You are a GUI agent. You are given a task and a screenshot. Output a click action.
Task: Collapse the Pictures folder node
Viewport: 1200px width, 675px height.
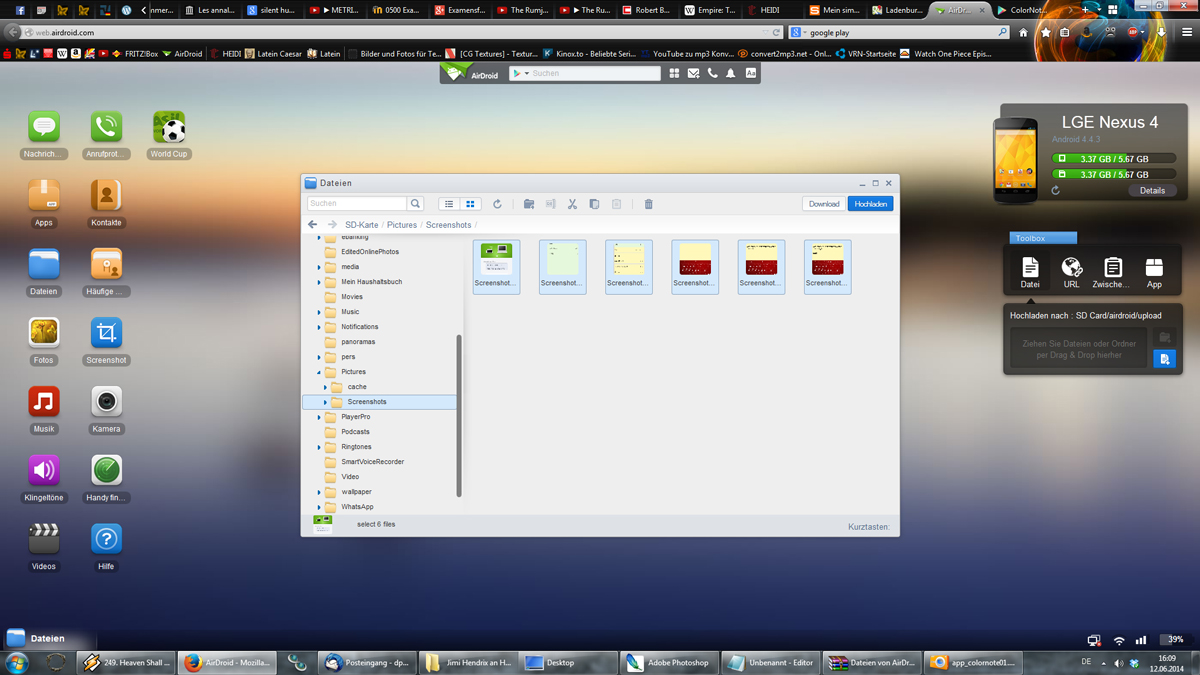[319, 372]
